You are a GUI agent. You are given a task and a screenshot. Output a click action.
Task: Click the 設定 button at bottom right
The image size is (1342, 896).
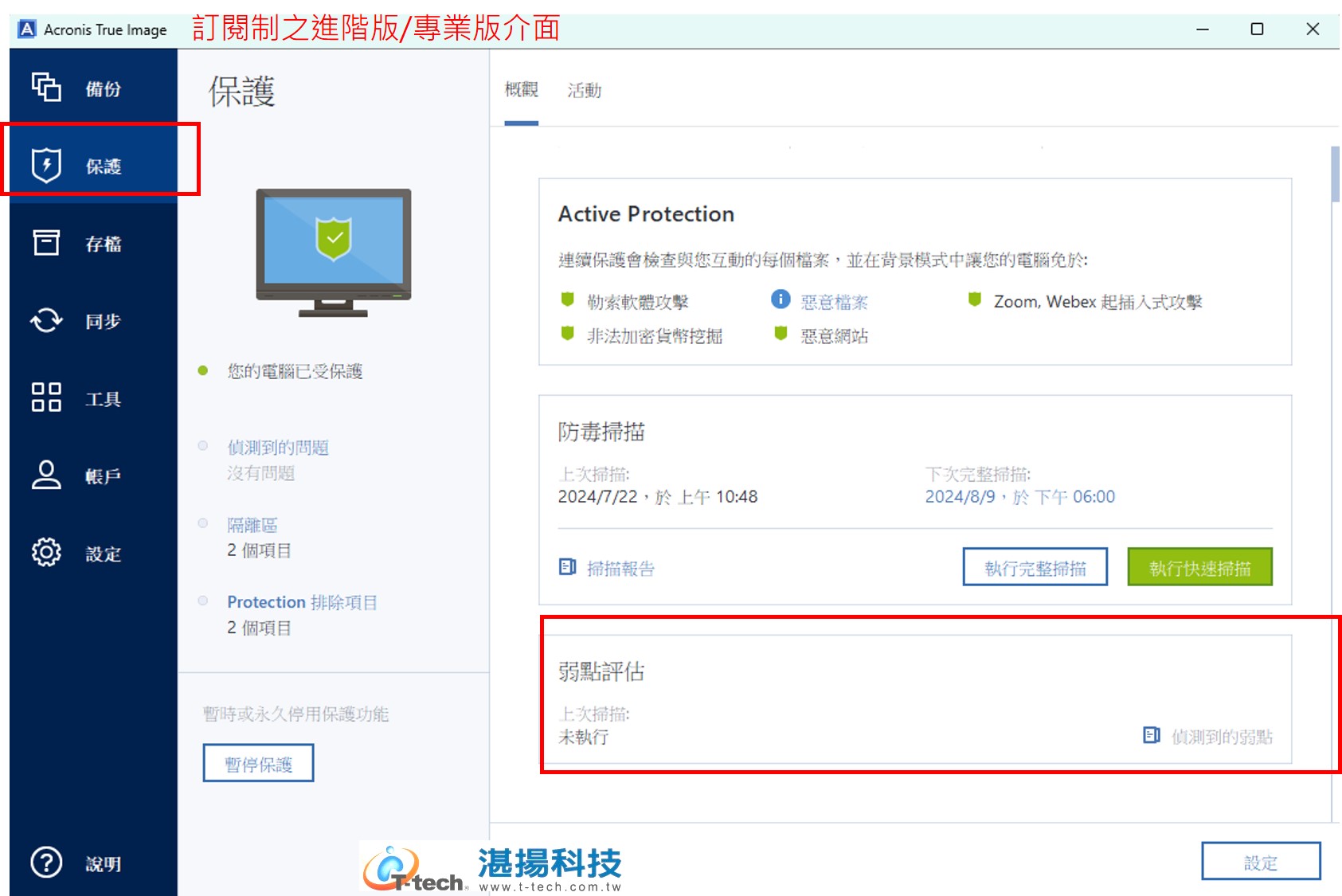1260,862
